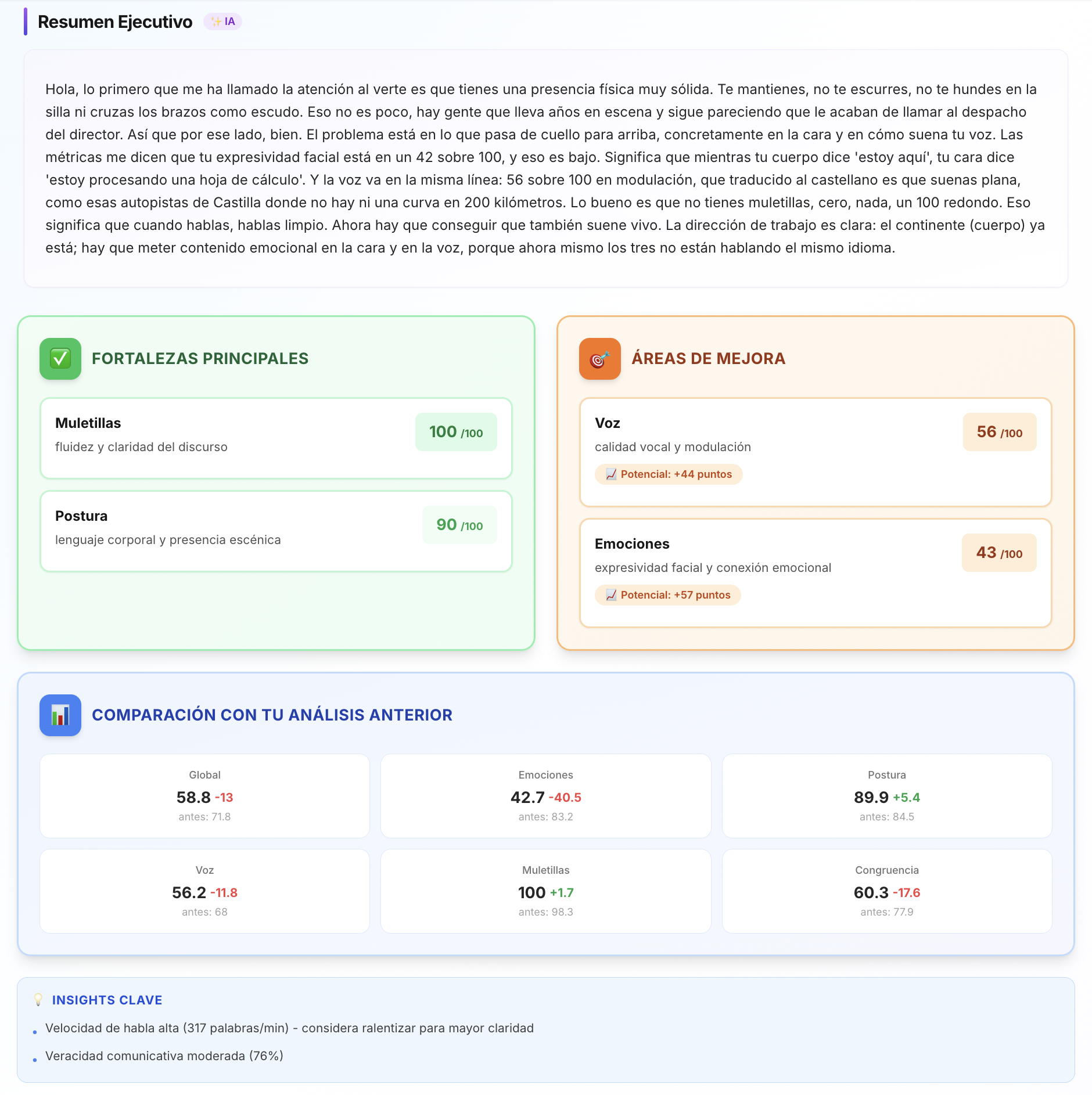Click the Velocidad de habla alta insight

click(x=289, y=1028)
